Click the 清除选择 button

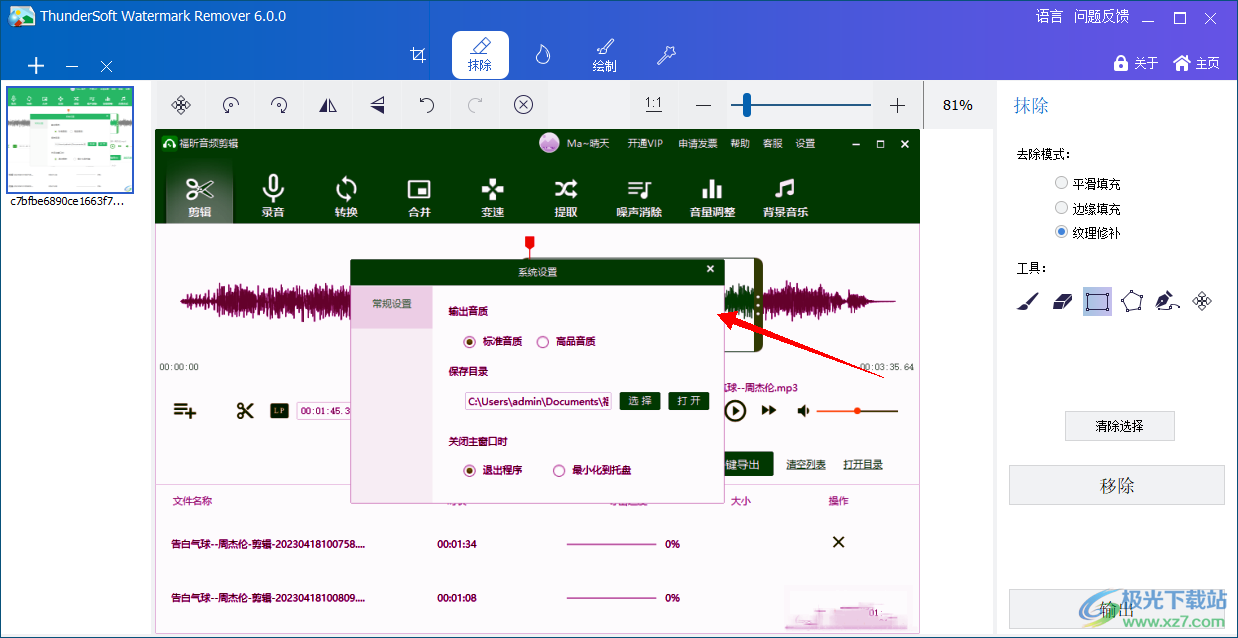coord(1119,426)
